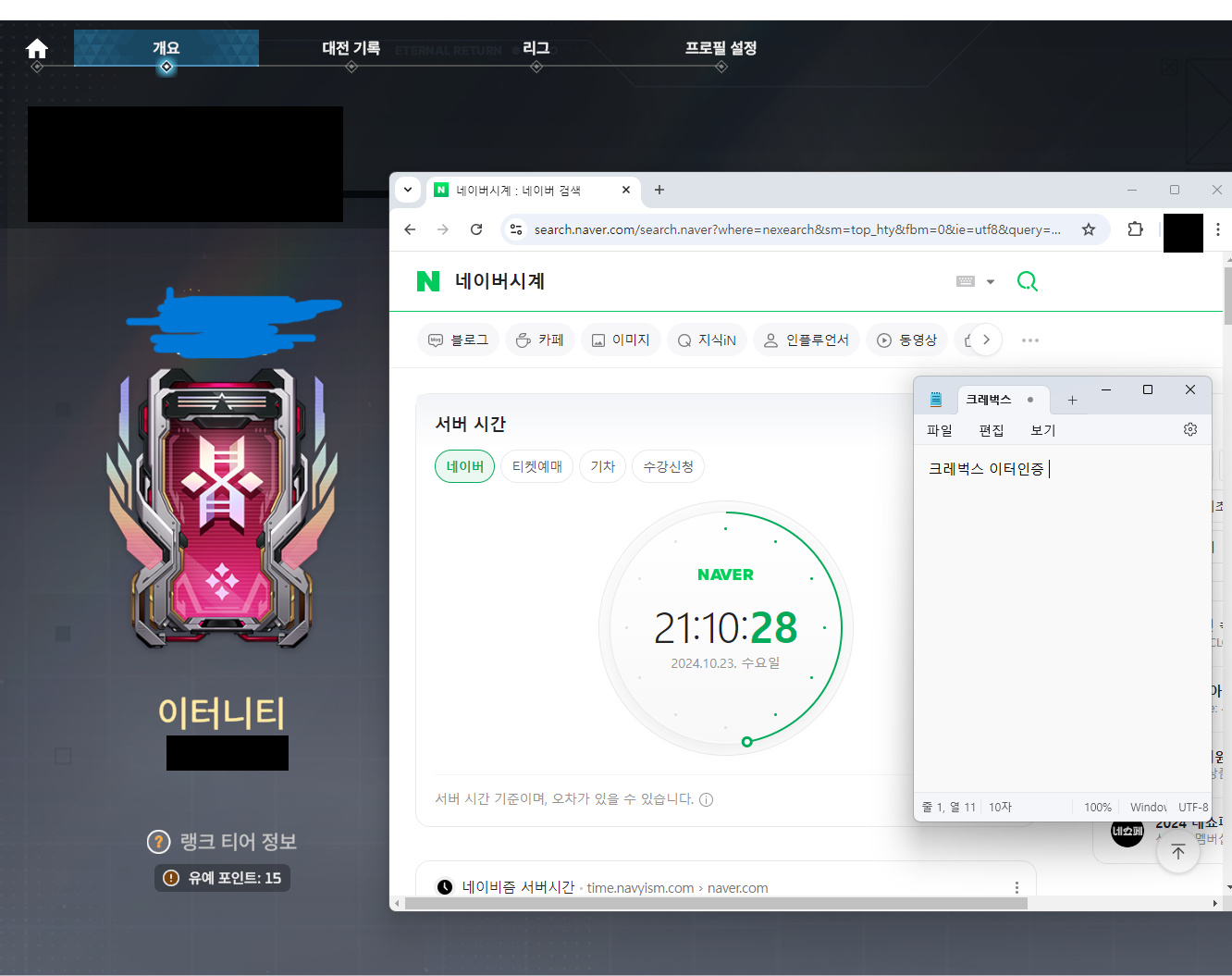Open the Chrome extensions puzzle icon

[1135, 229]
